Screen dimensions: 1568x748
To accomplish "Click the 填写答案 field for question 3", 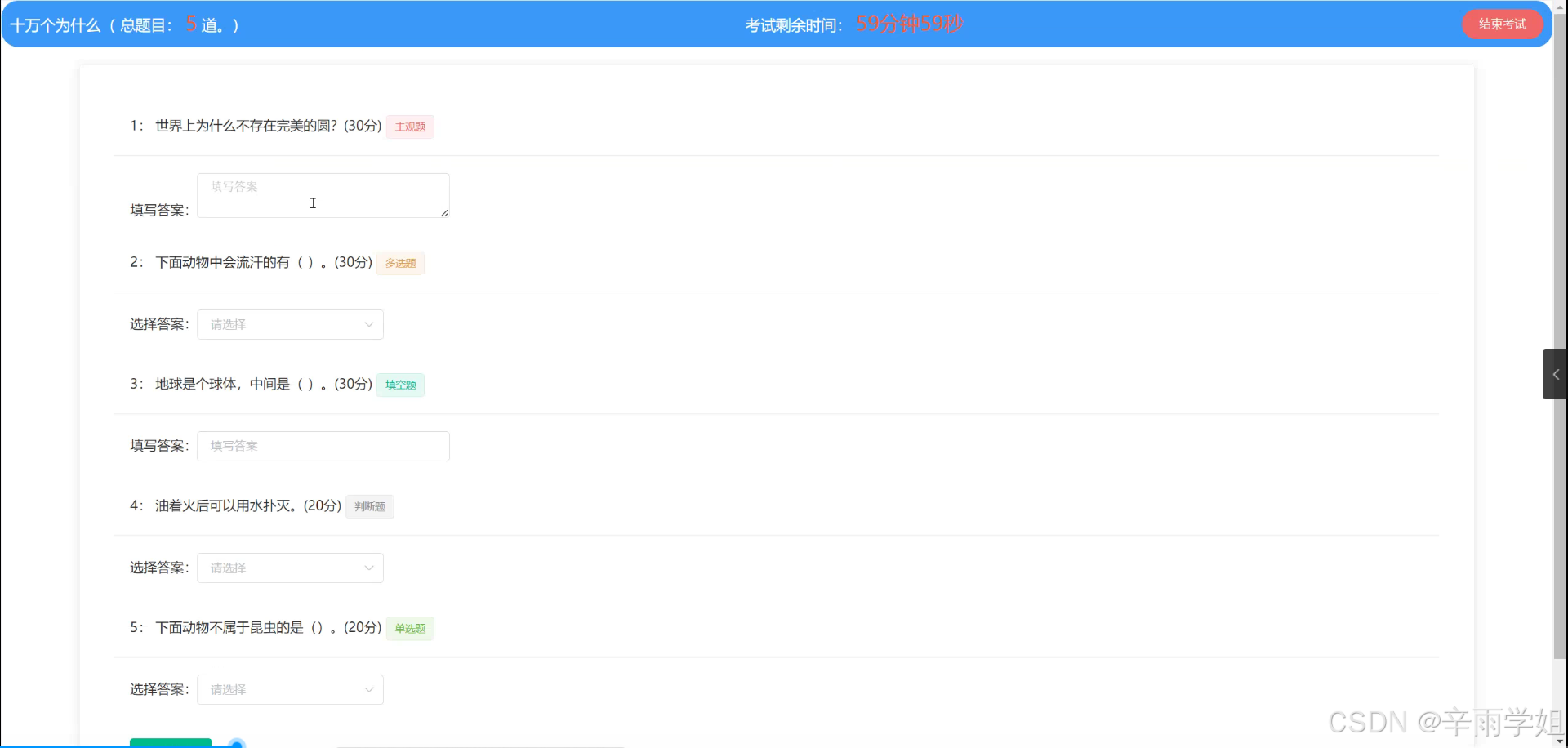I will [323, 446].
